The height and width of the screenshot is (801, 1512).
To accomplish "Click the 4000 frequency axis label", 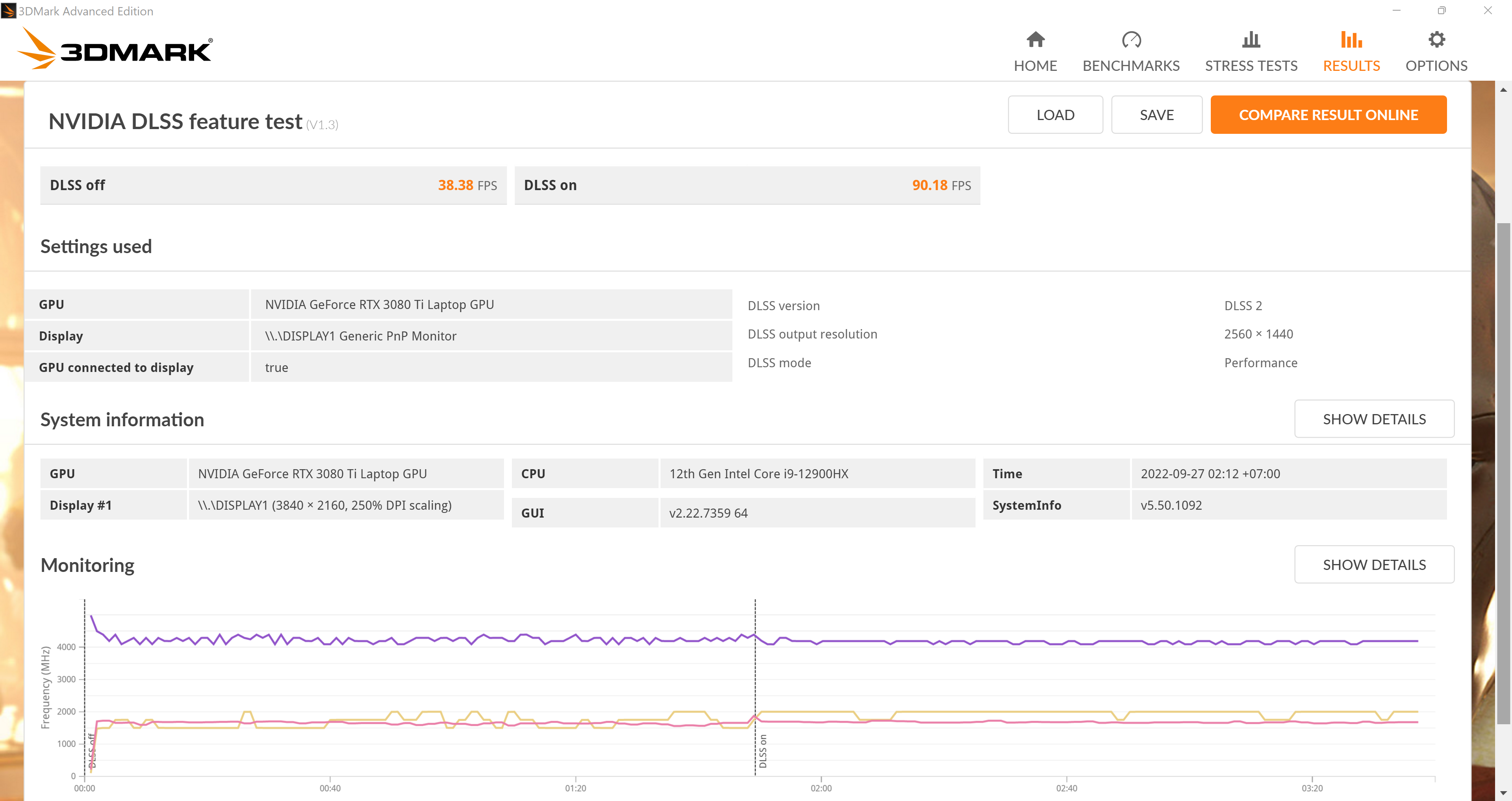I will tap(66, 647).
